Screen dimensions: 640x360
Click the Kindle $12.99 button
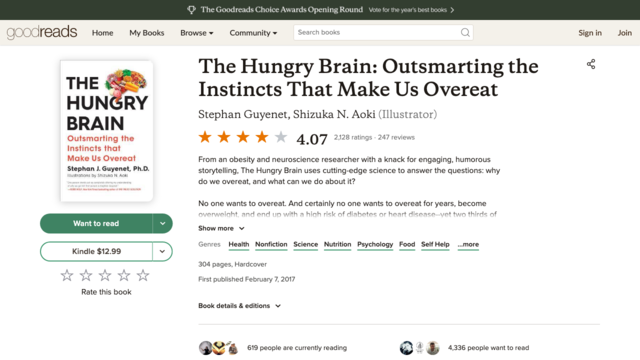pos(96,251)
